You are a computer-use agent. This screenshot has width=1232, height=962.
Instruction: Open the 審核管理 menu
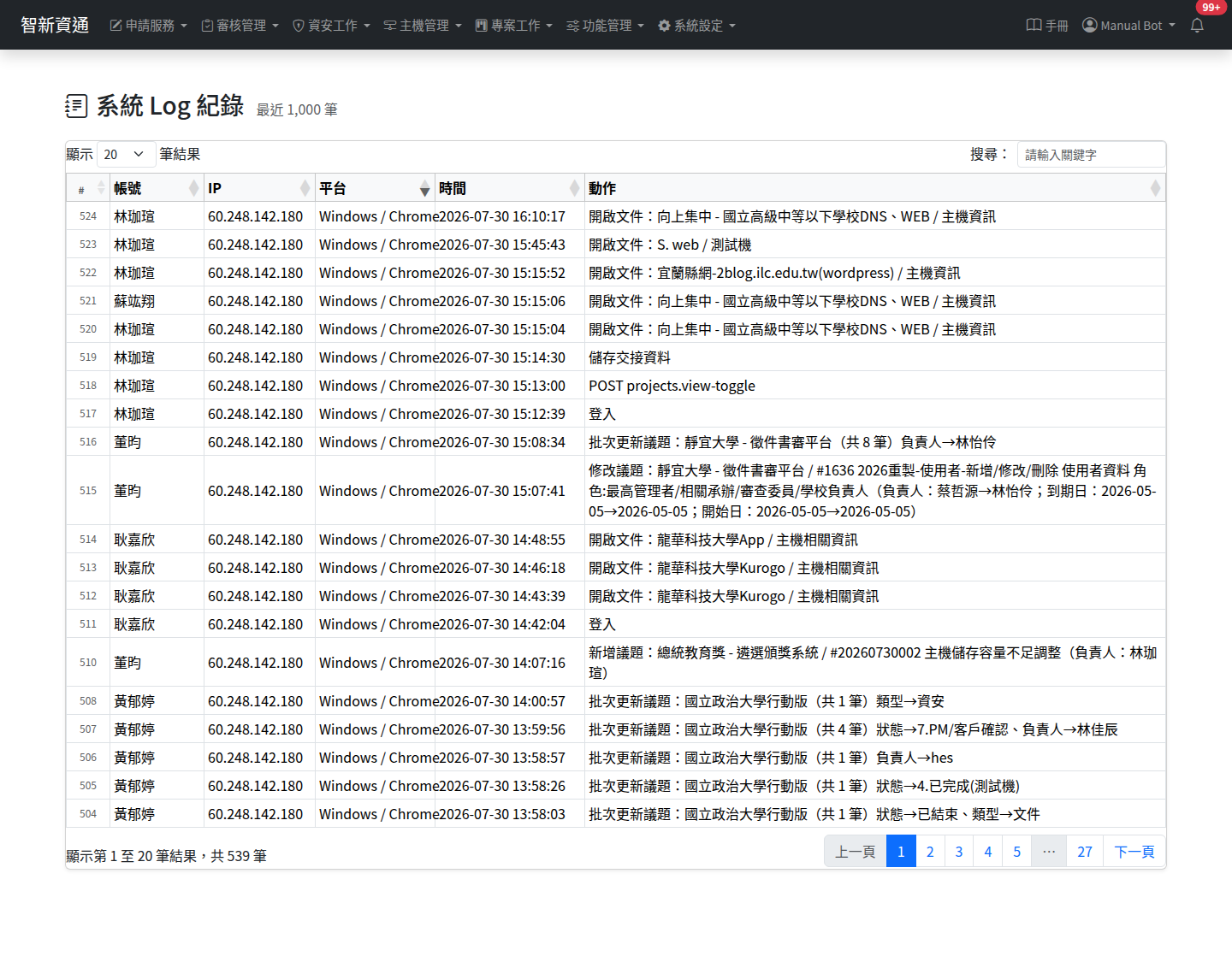click(x=240, y=26)
